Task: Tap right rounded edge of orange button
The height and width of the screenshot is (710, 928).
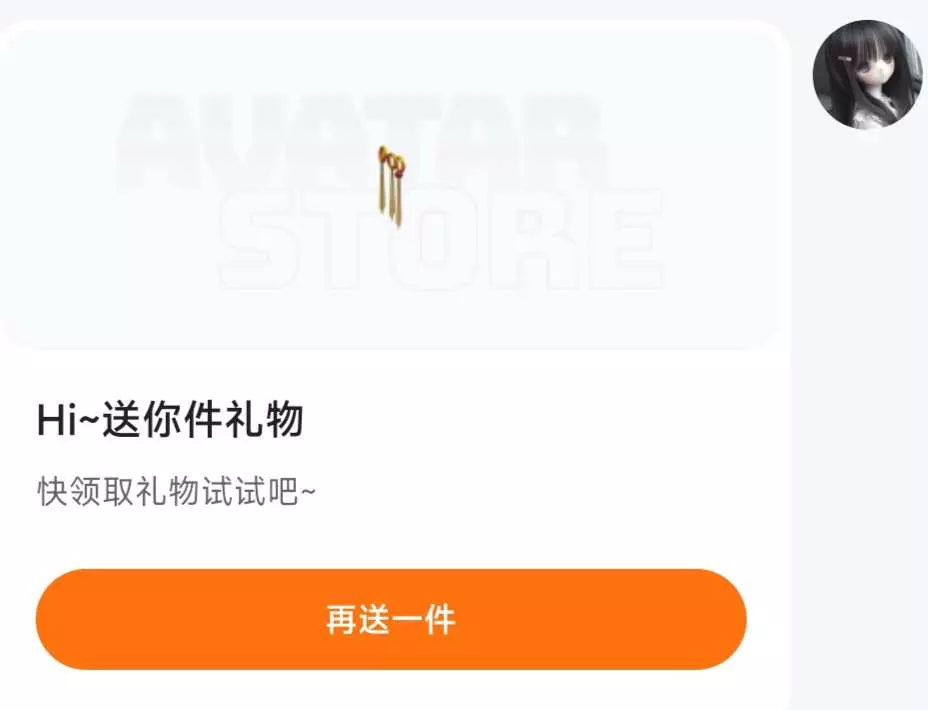Action: point(726,619)
